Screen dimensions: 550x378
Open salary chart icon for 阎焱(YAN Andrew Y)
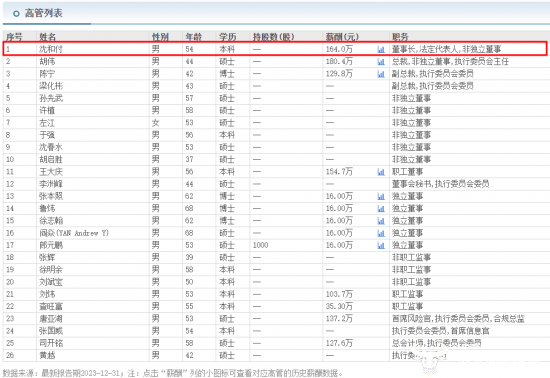point(381,233)
